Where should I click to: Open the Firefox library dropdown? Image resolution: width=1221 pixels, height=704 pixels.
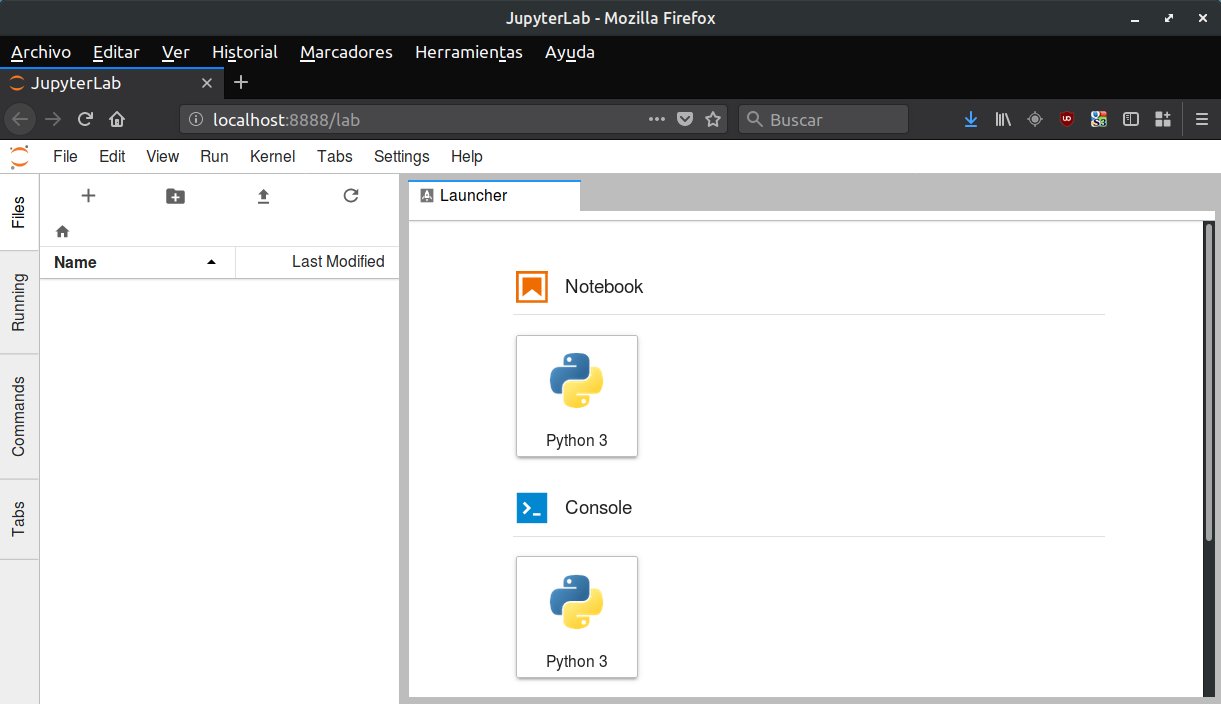click(1002, 119)
